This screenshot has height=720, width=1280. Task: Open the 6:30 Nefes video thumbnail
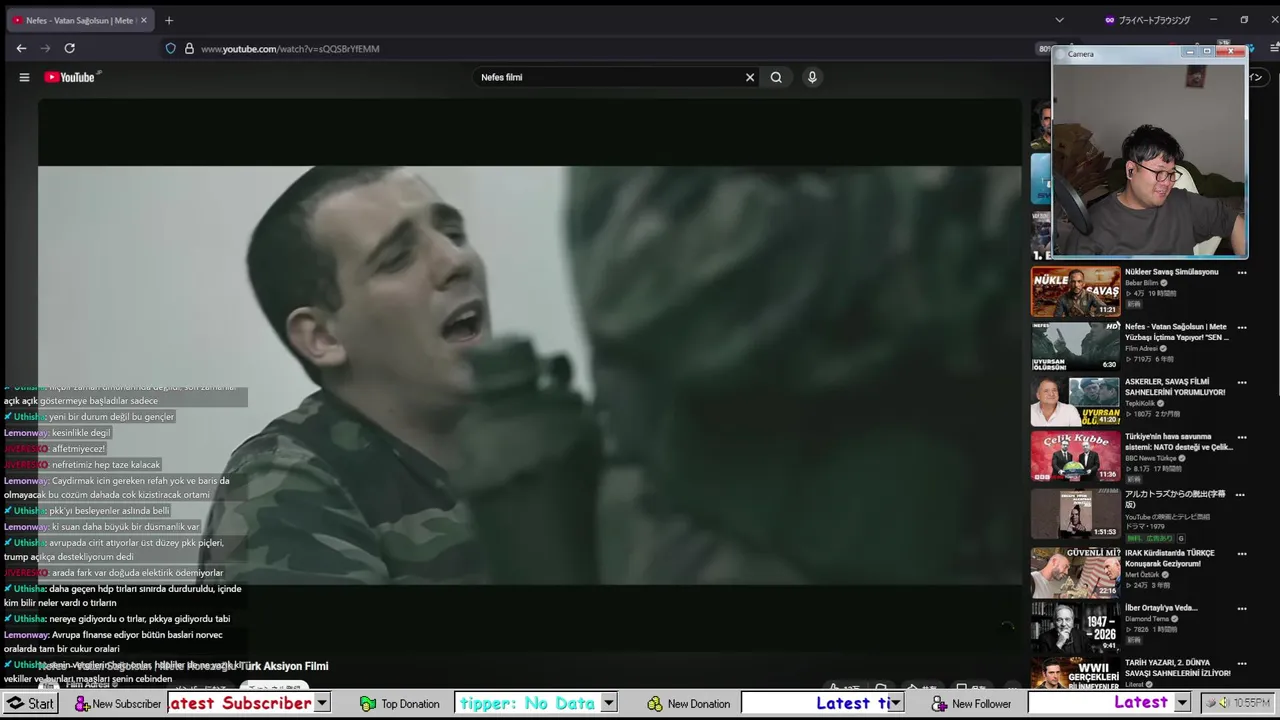1075,346
